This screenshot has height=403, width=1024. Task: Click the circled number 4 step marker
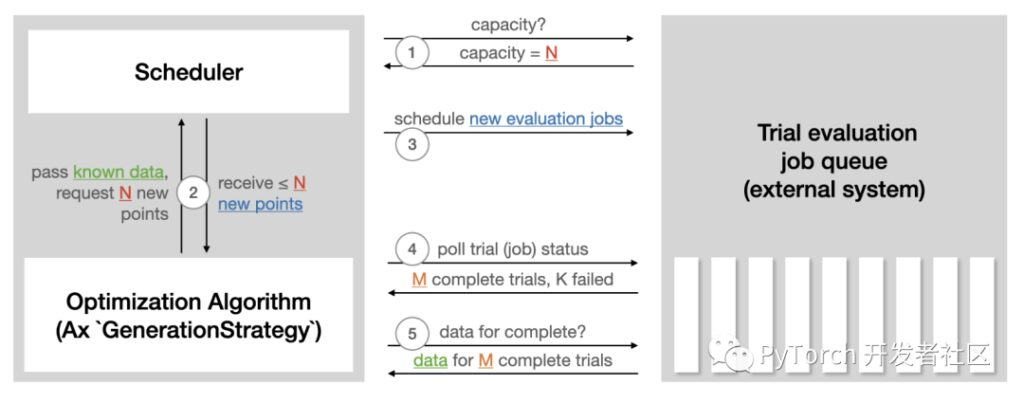(x=411, y=249)
